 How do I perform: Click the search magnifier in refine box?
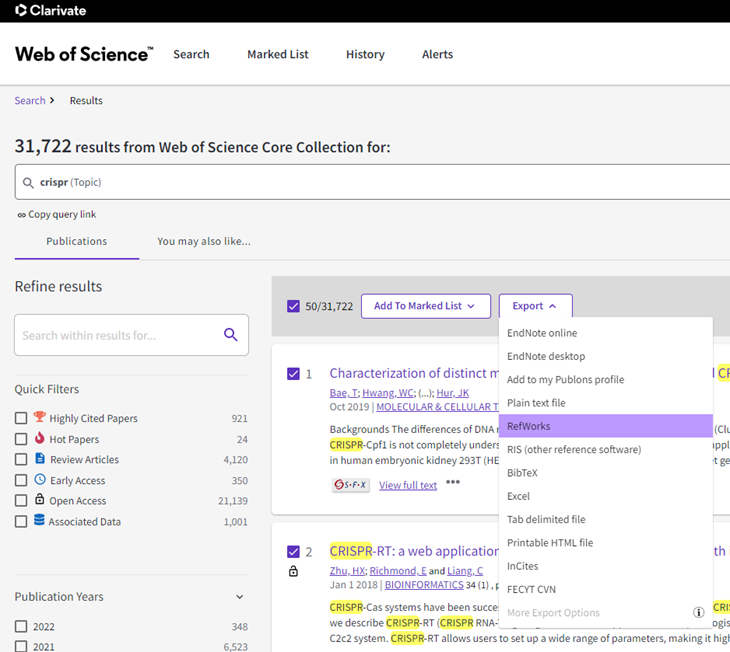(x=230, y=334)
